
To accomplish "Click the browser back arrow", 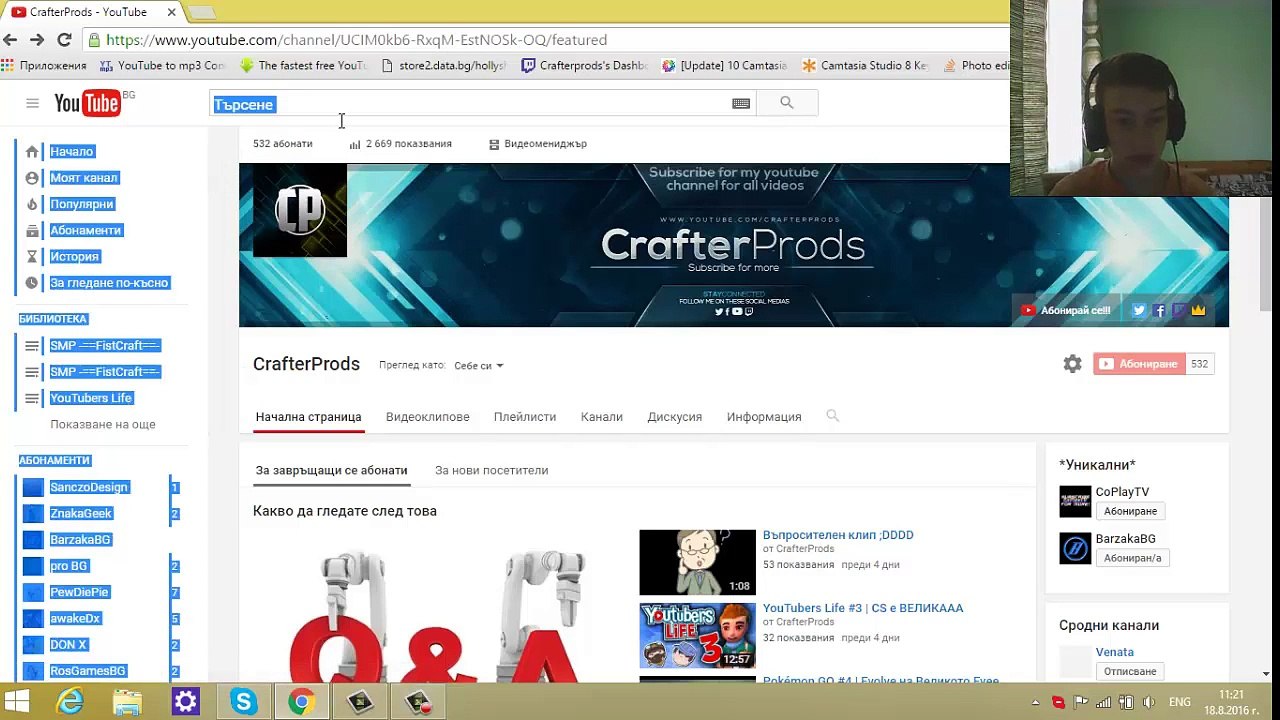I will (x=11, y=40).
